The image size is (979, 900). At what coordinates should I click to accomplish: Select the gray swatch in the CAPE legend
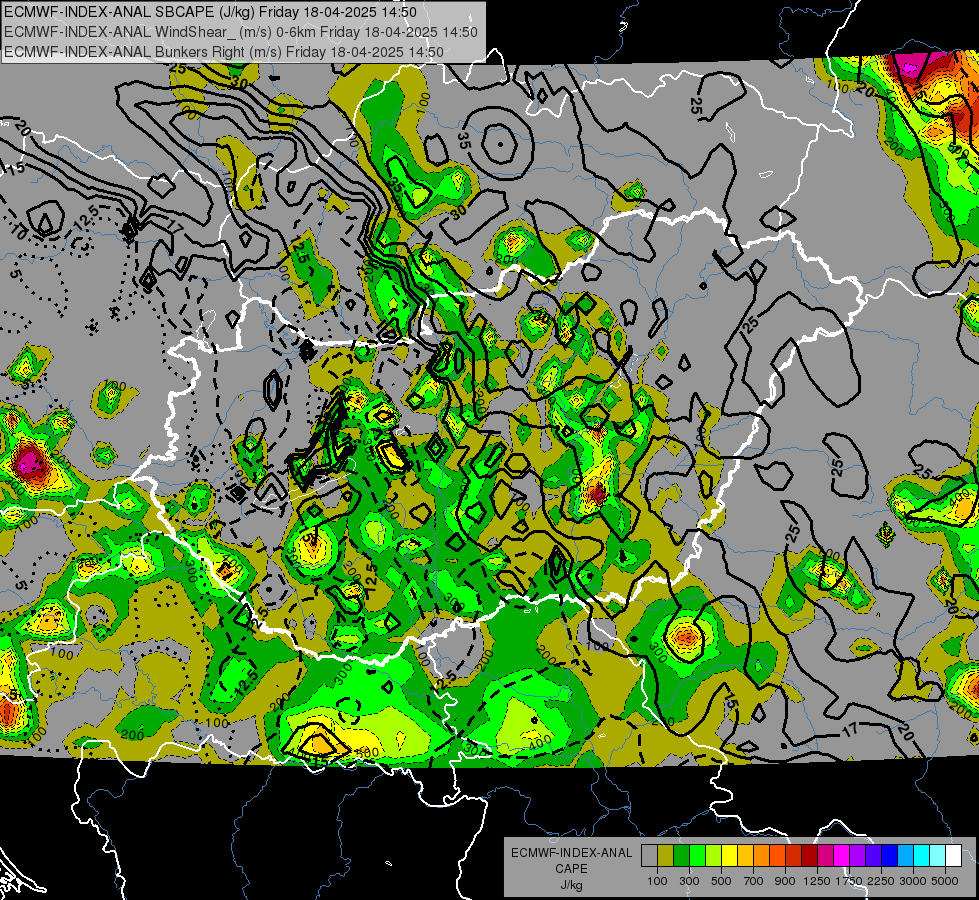[649, 856]
